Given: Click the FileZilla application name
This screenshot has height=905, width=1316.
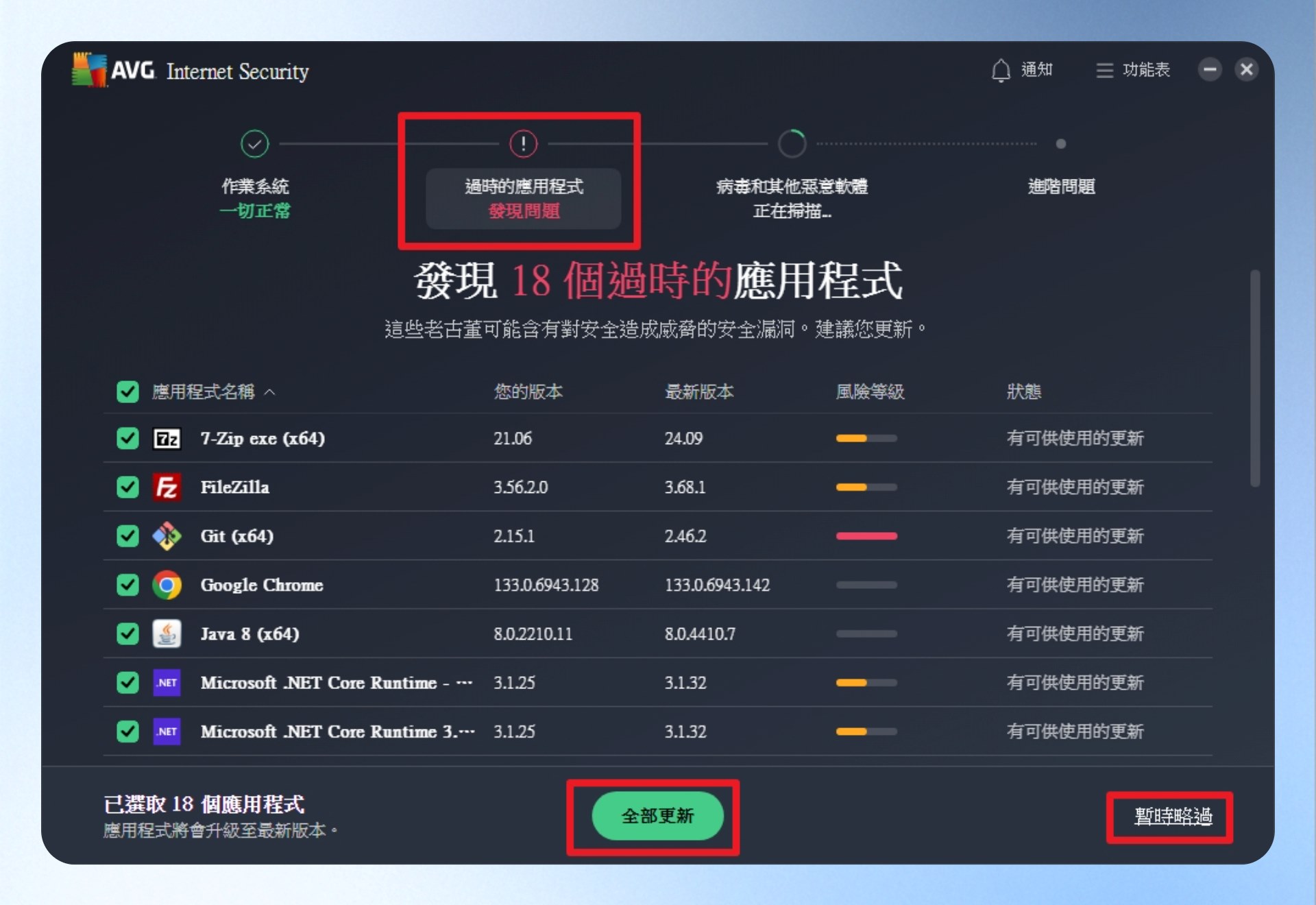Looking at the screenshot, I should [234, 487].
